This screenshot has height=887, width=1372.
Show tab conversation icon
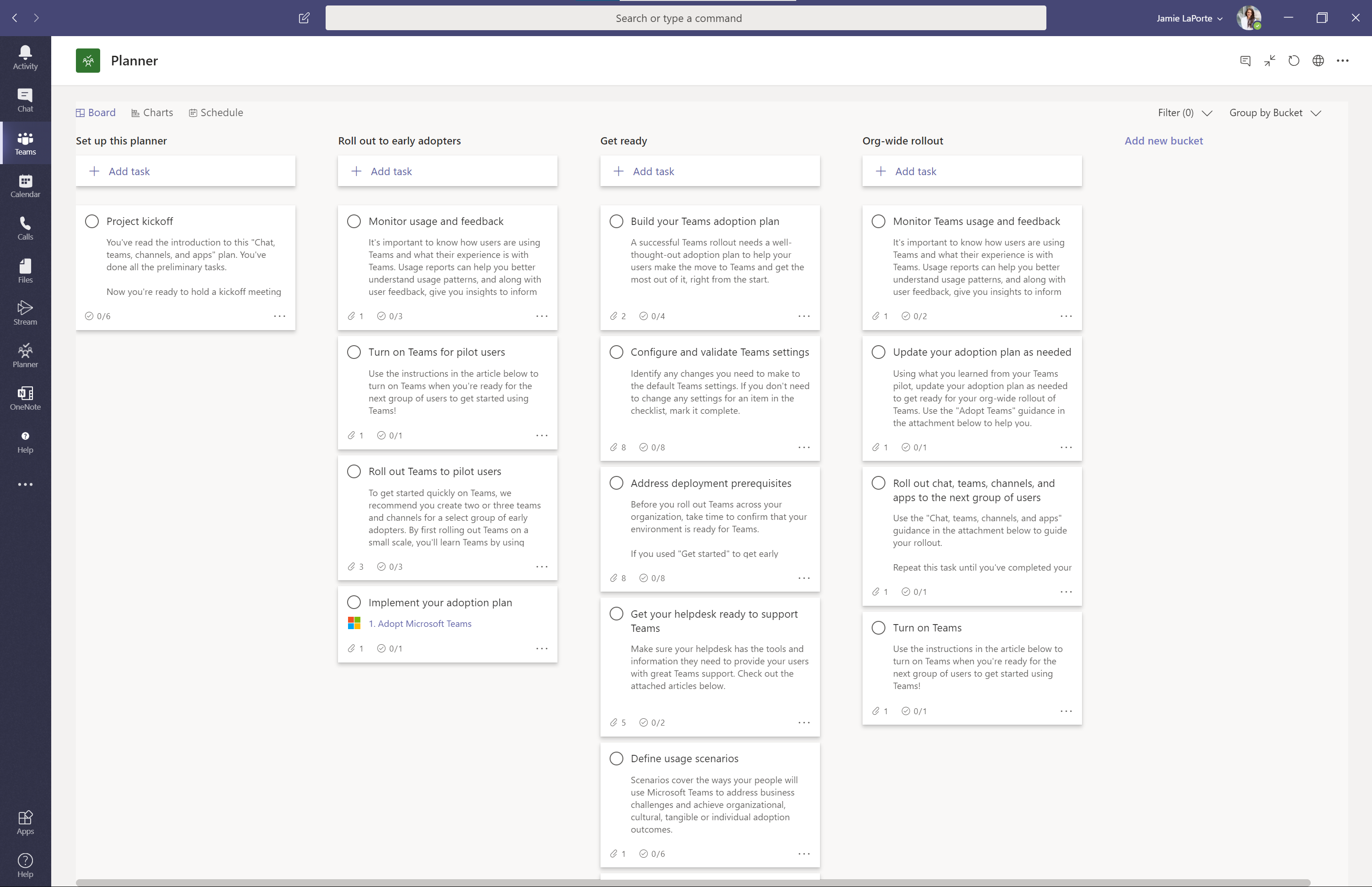(x=1245, y=60)
